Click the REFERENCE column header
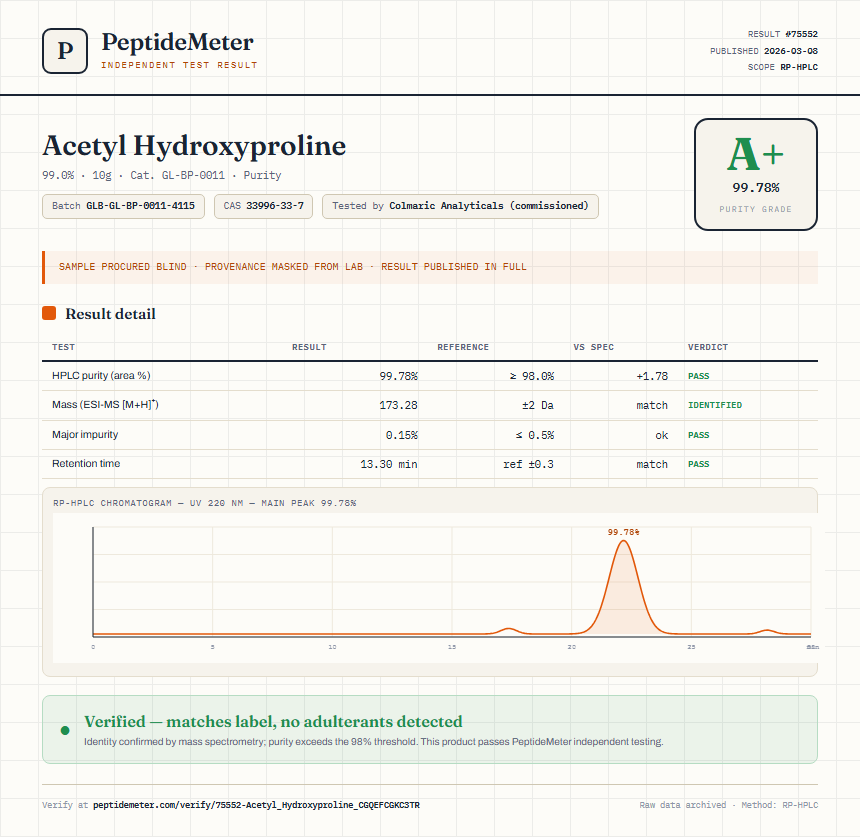This screenshot has height=837, width=860. click(x=462, y=347)
